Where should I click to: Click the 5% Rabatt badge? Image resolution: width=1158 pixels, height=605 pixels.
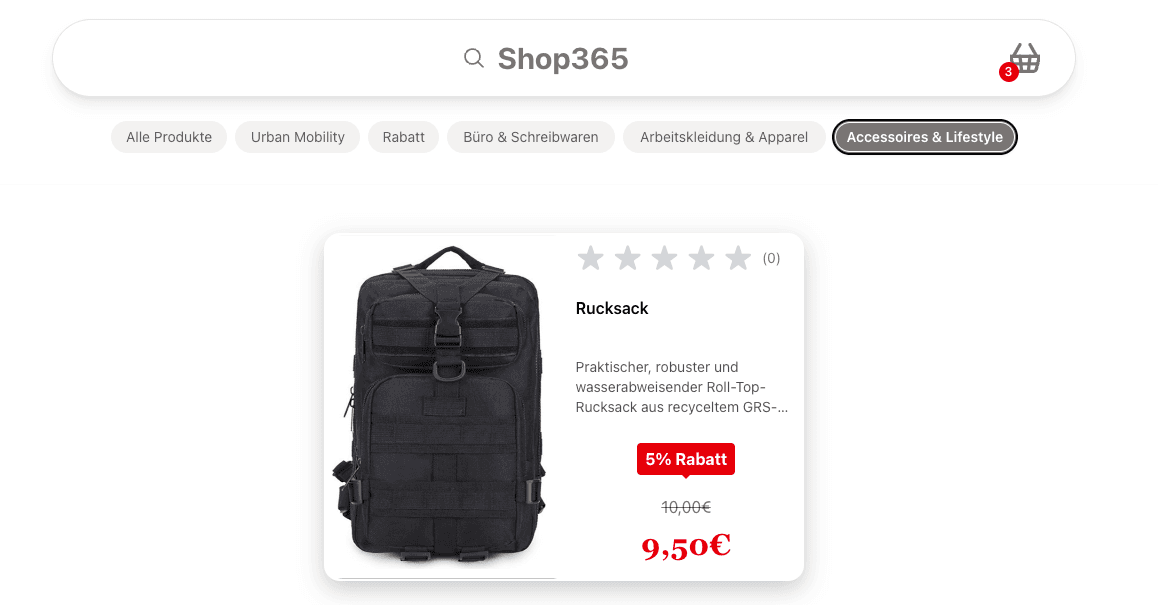(685, 459)
